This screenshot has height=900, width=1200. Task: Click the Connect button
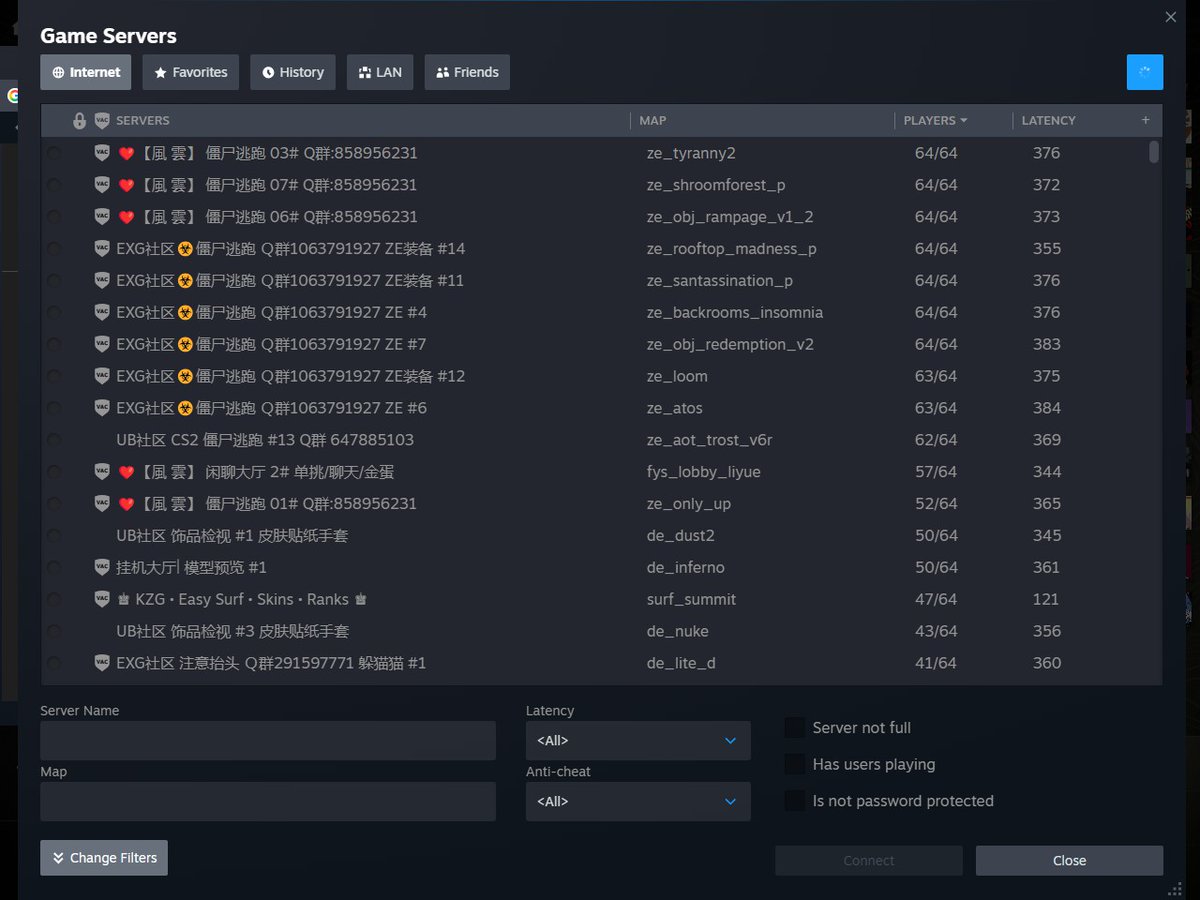869,860
